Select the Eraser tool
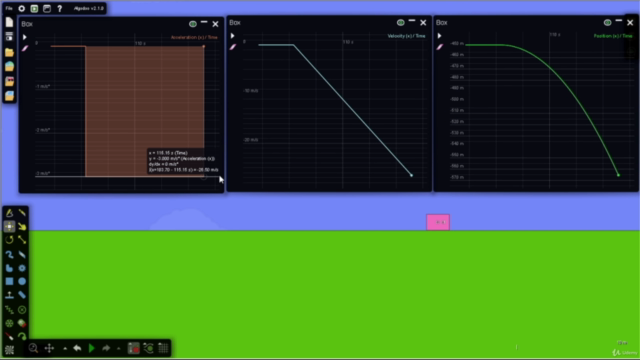Image resolution: width=640 pixels, height=360 pixels. [x=22, y=254]
